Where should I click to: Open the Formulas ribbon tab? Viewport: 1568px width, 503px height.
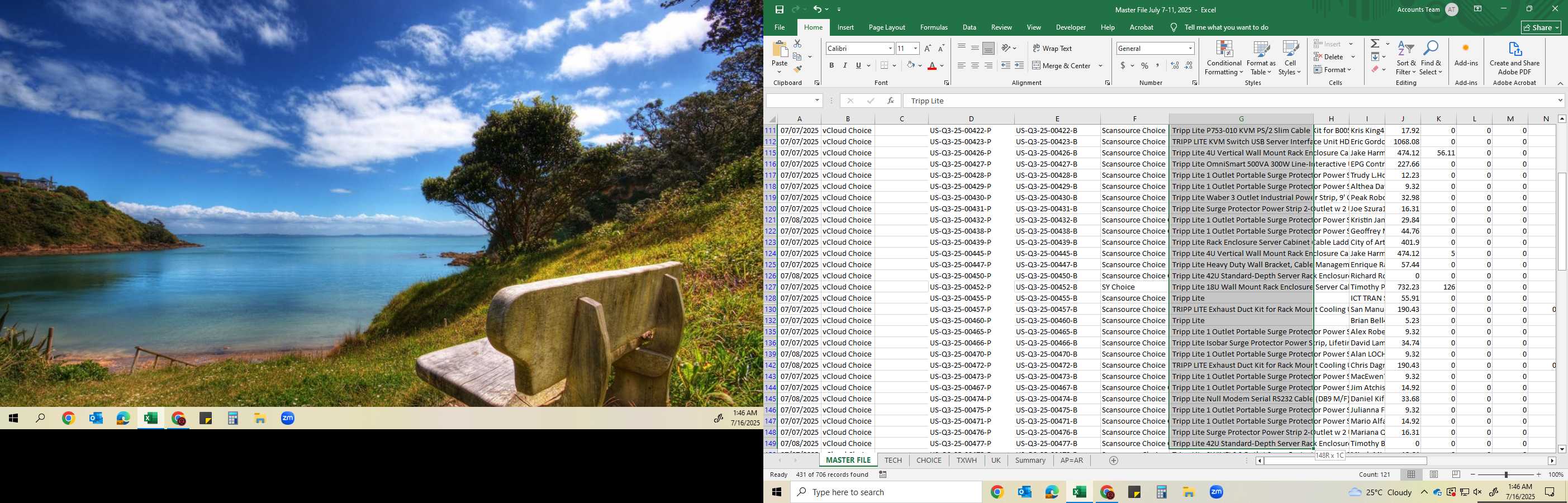[934, 27]
